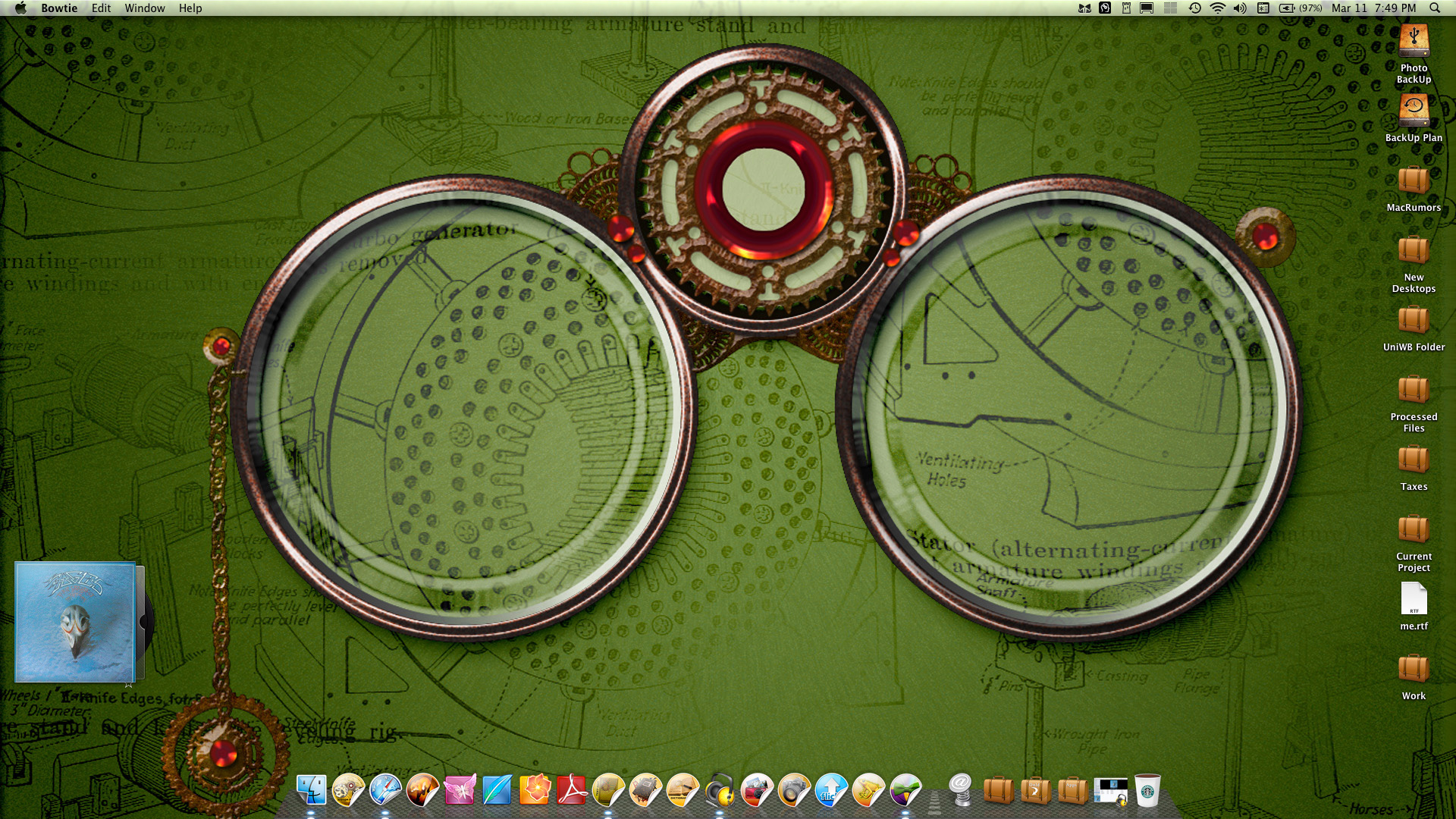The height and width of the screenshot is (819, 1456).
Task: Open the Window menu
Action: coord(144,8)
